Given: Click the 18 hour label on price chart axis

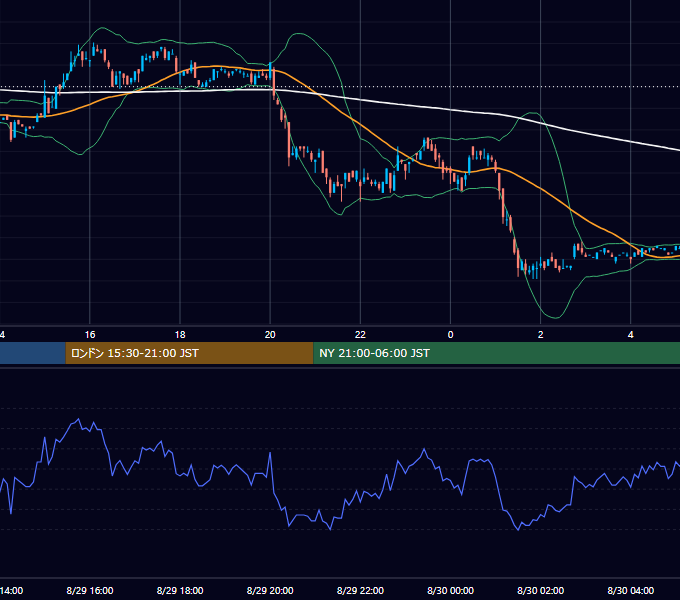Looking at the screenshot, I should (x=180, y=335).
